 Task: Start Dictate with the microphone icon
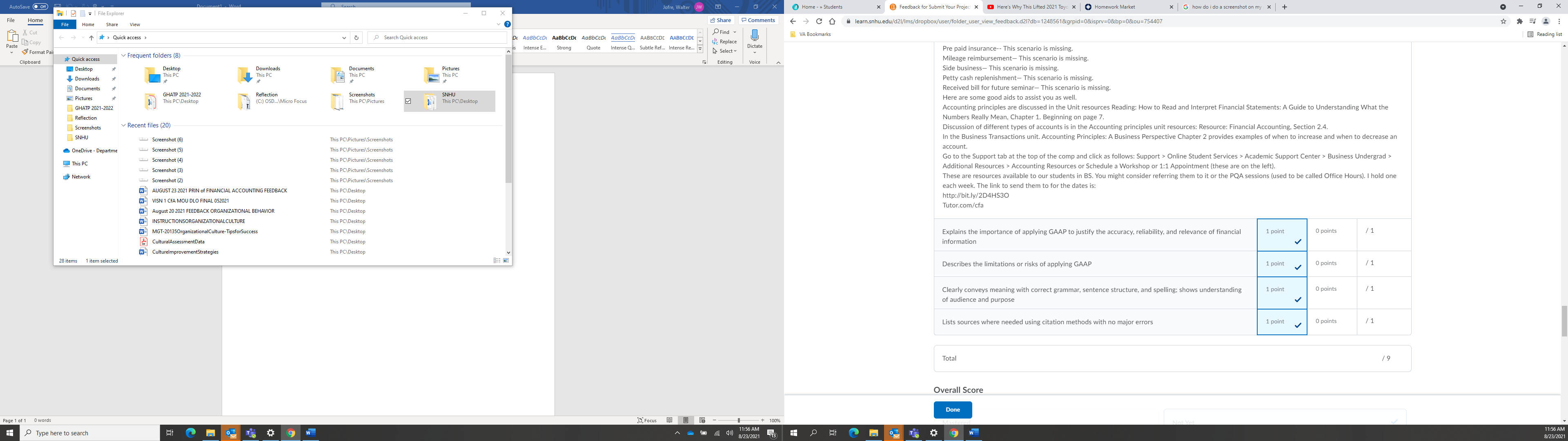tap(755, 36)
